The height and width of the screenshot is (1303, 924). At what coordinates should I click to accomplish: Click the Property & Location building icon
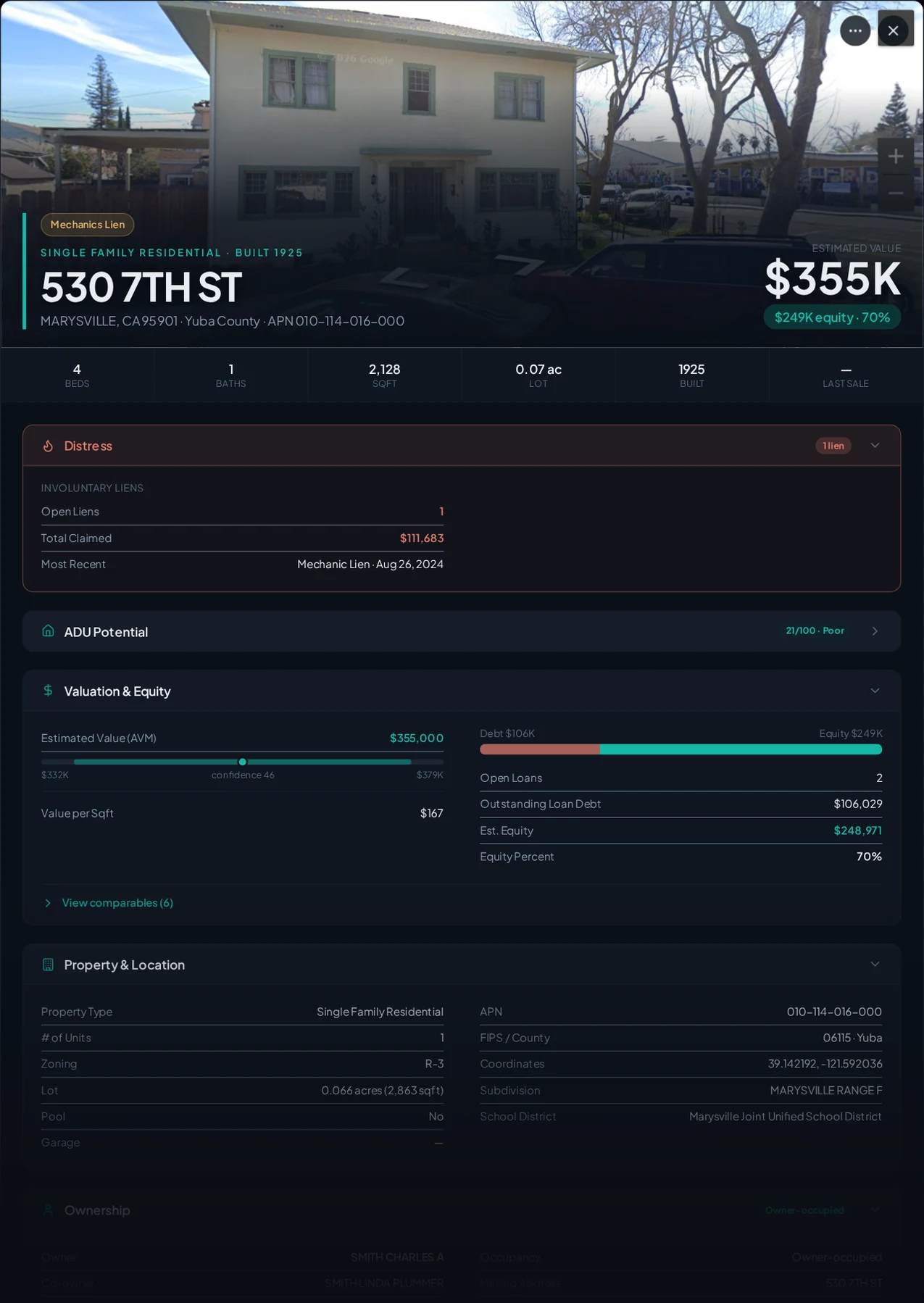pyautogui.click(x=48, y=965)
